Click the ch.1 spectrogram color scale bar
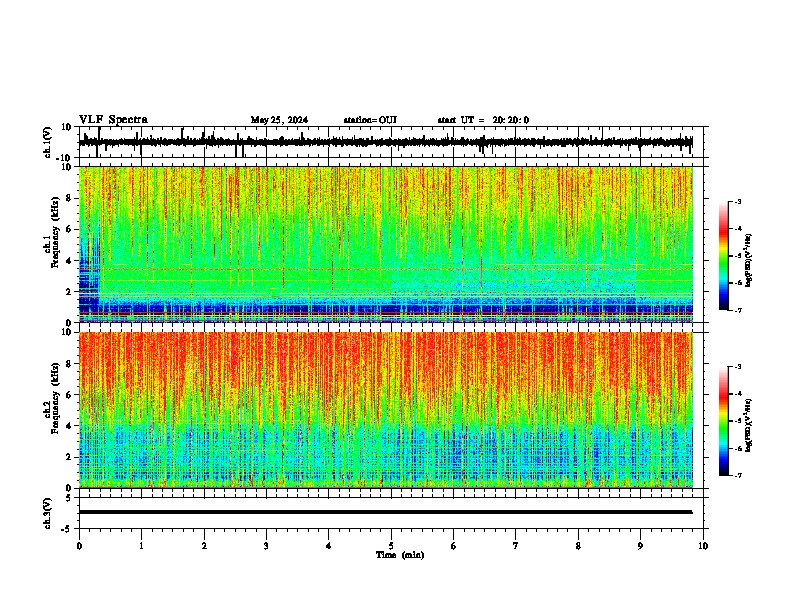 click(x=723, y=256)
